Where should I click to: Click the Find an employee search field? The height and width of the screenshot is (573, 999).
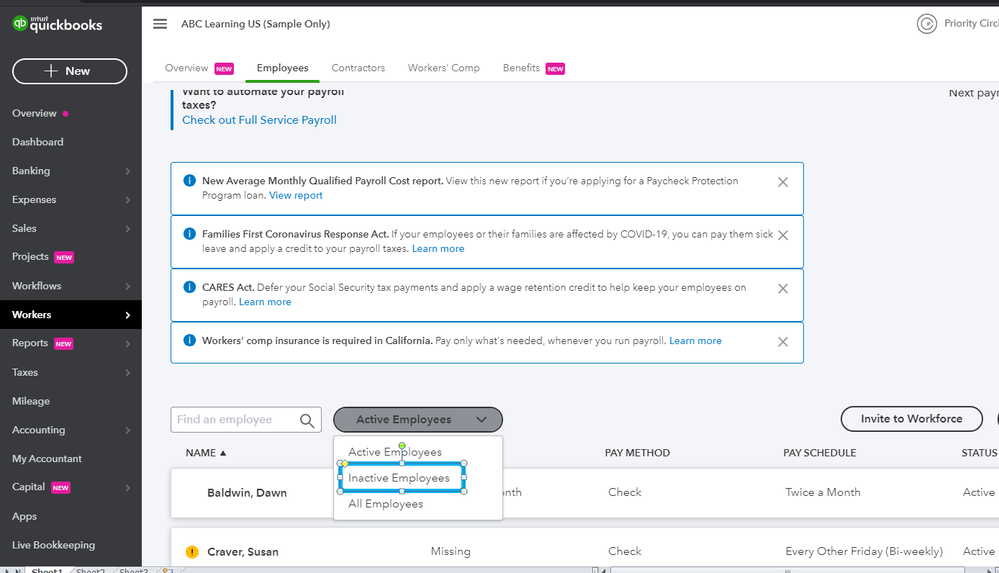pos(235,420)
